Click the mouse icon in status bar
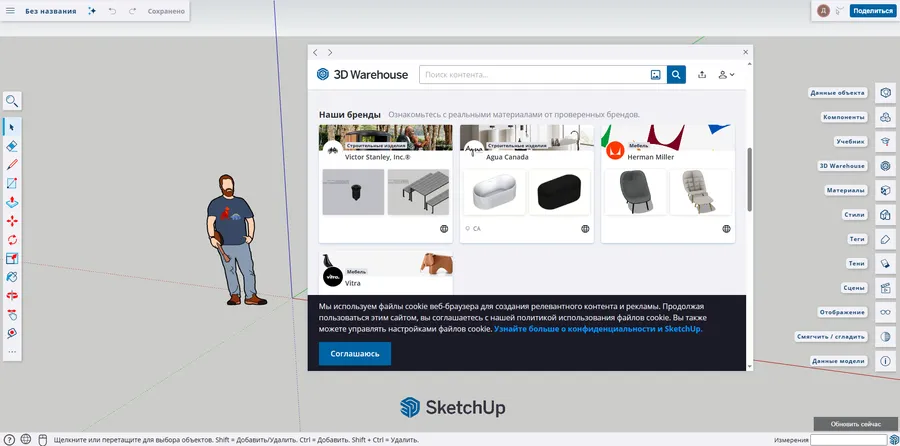 41,440
